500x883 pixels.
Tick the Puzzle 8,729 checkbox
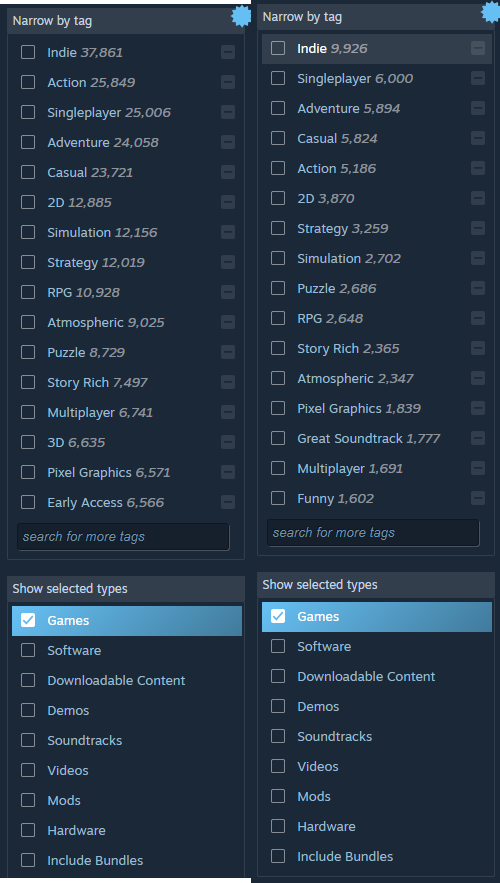(28, 353)
